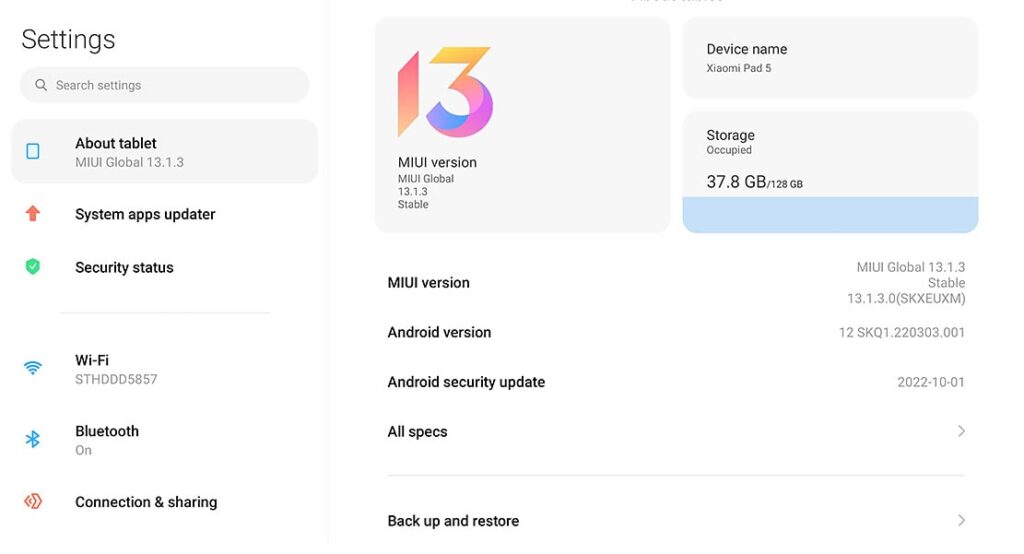Open Wi-Fi STHDDD5857 settings
This screenshot has width=1024, height=554.
pos(165,369)
